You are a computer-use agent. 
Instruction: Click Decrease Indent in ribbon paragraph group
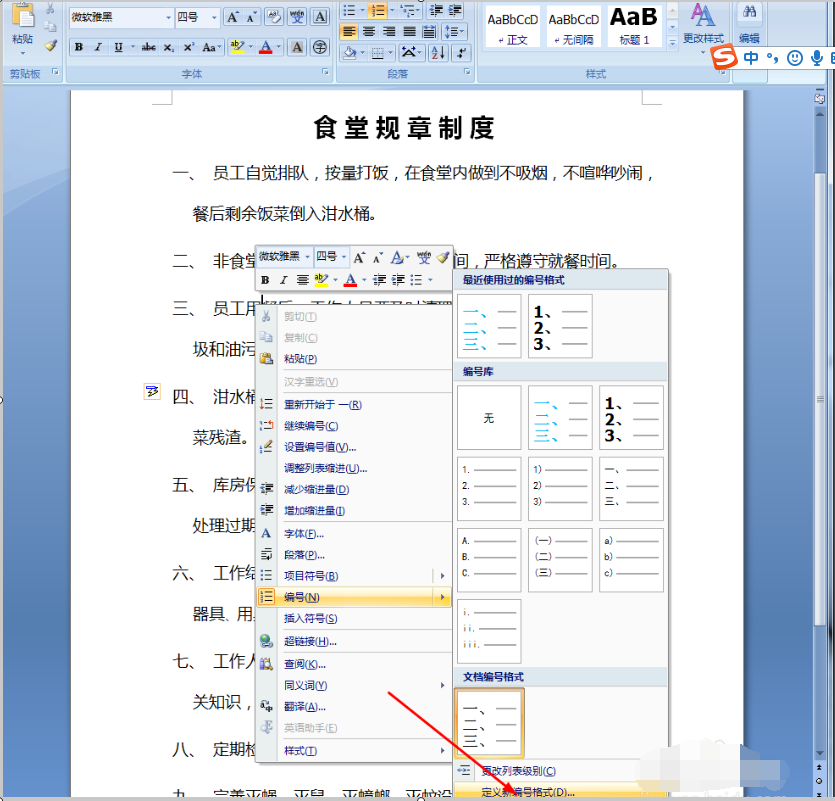pyautogui.click(x=436, y=10)
